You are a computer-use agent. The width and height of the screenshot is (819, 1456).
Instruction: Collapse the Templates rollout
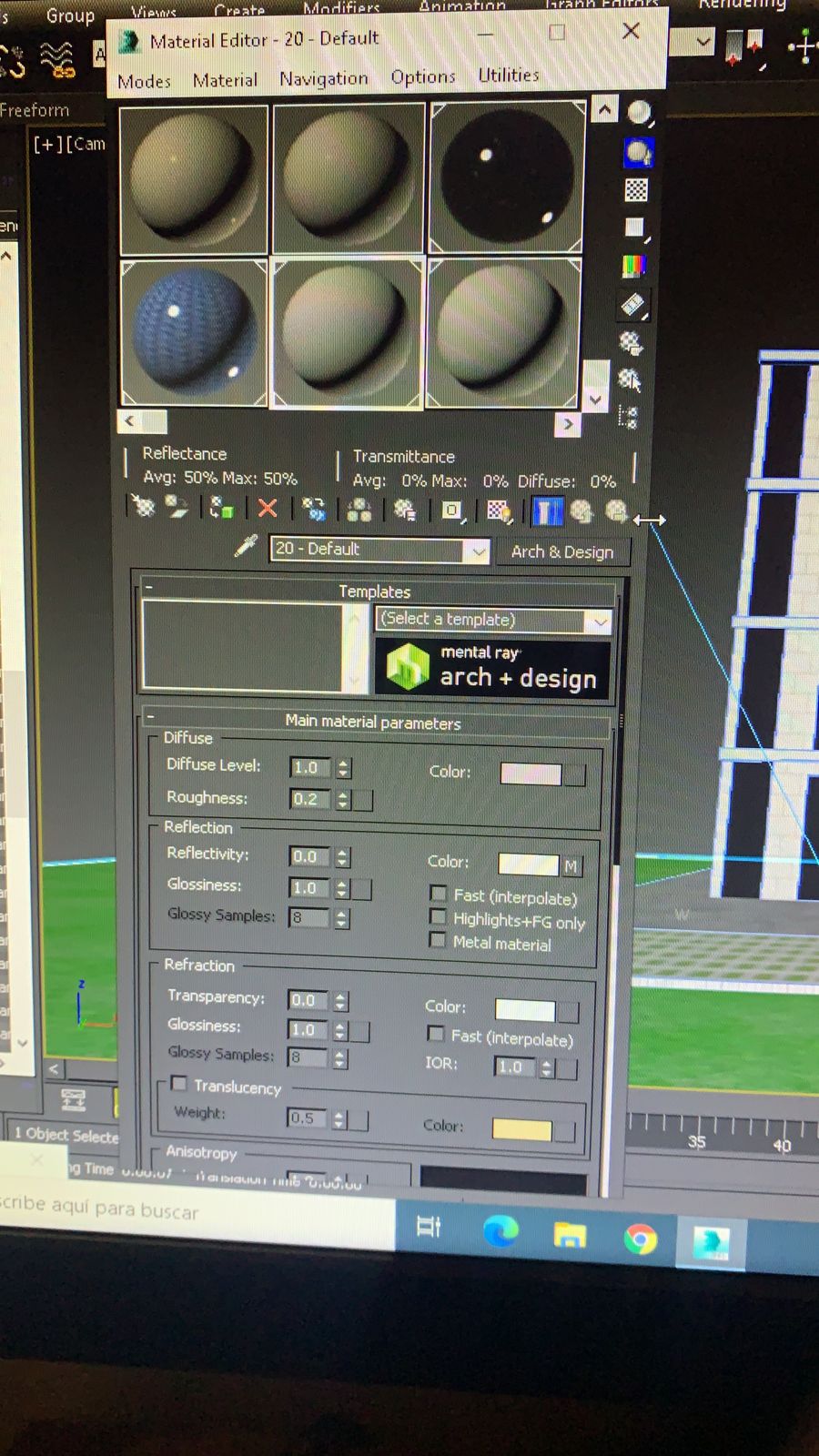(149, 589)
